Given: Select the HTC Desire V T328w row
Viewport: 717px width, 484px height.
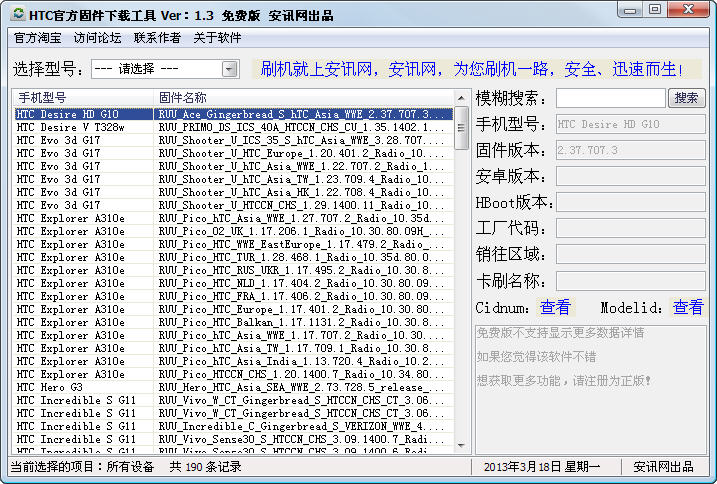Looking at the screenshot, I should 234,127.
